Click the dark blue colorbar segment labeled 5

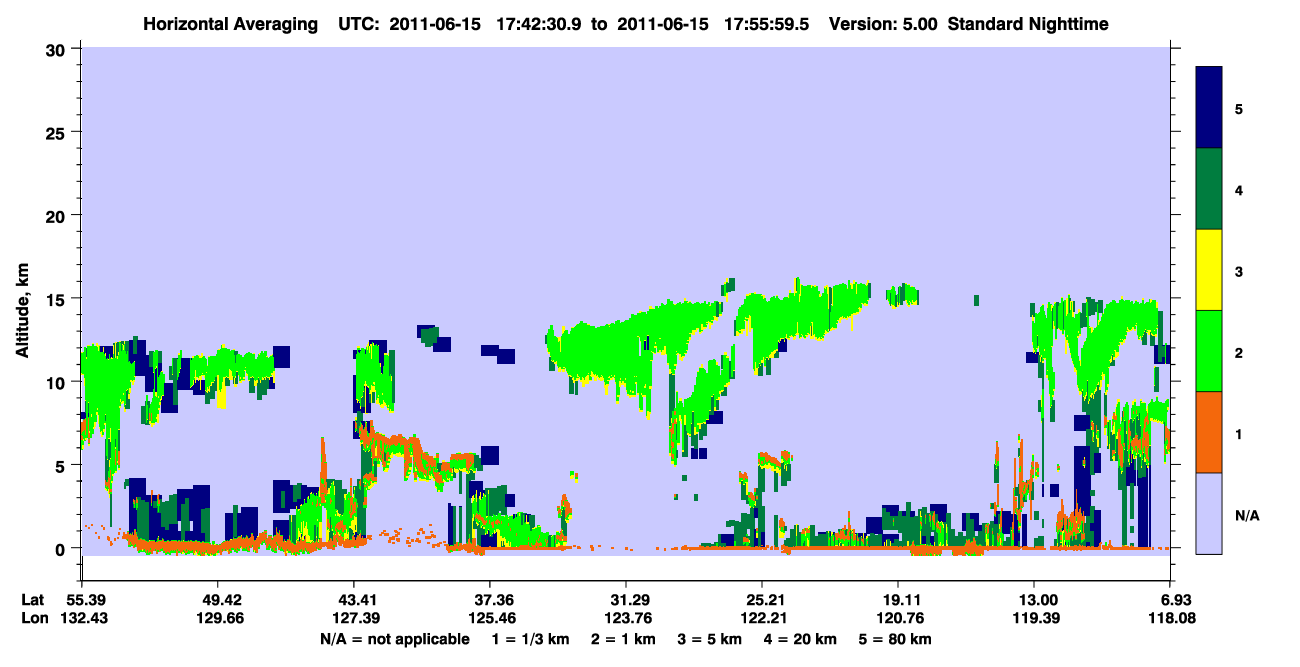[1209, 108]
